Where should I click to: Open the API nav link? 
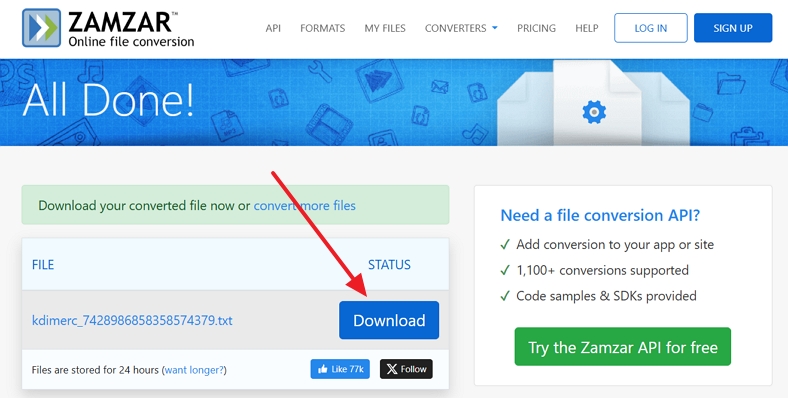[x=273, y=28]
